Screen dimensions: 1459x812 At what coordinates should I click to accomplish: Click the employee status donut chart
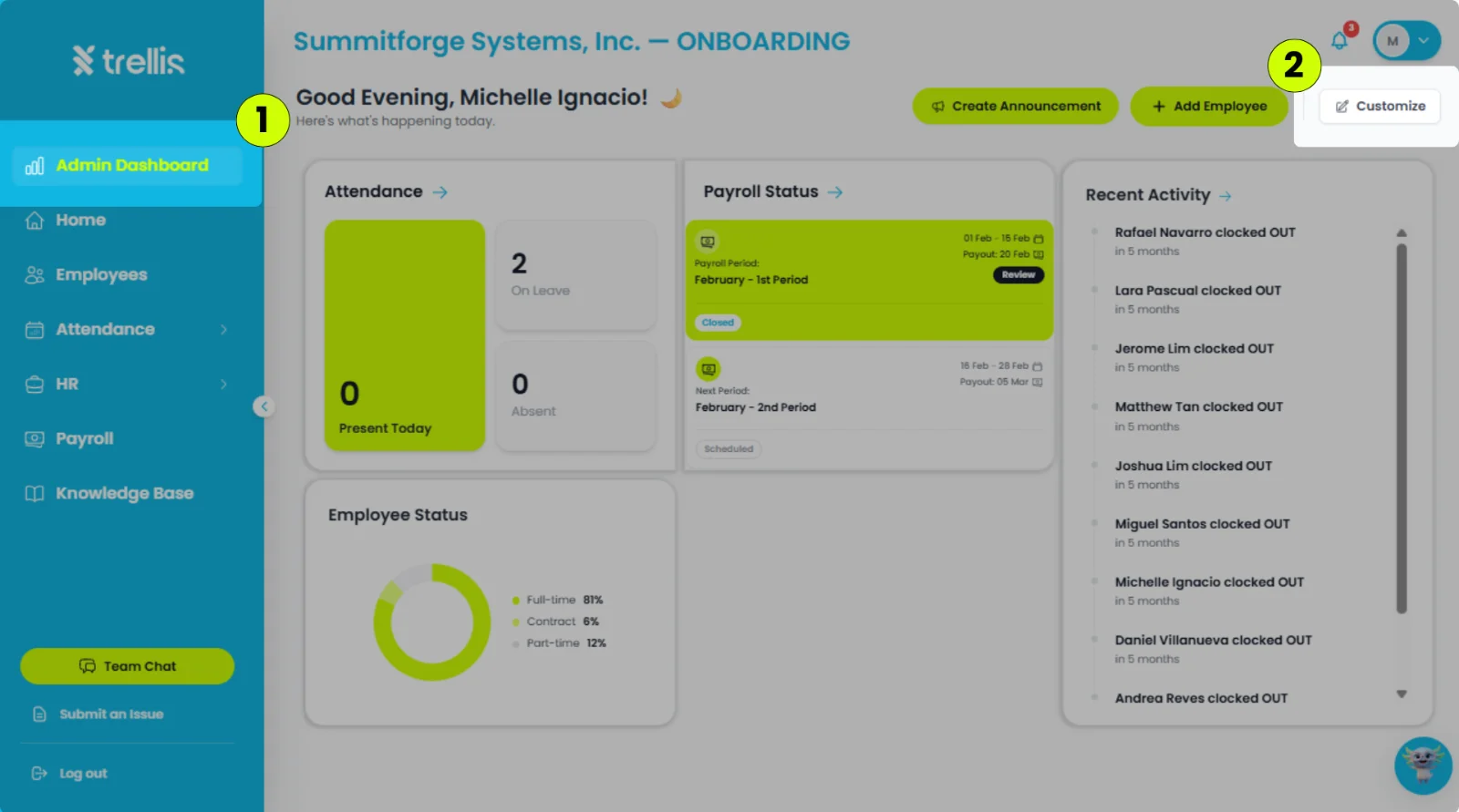432,622
